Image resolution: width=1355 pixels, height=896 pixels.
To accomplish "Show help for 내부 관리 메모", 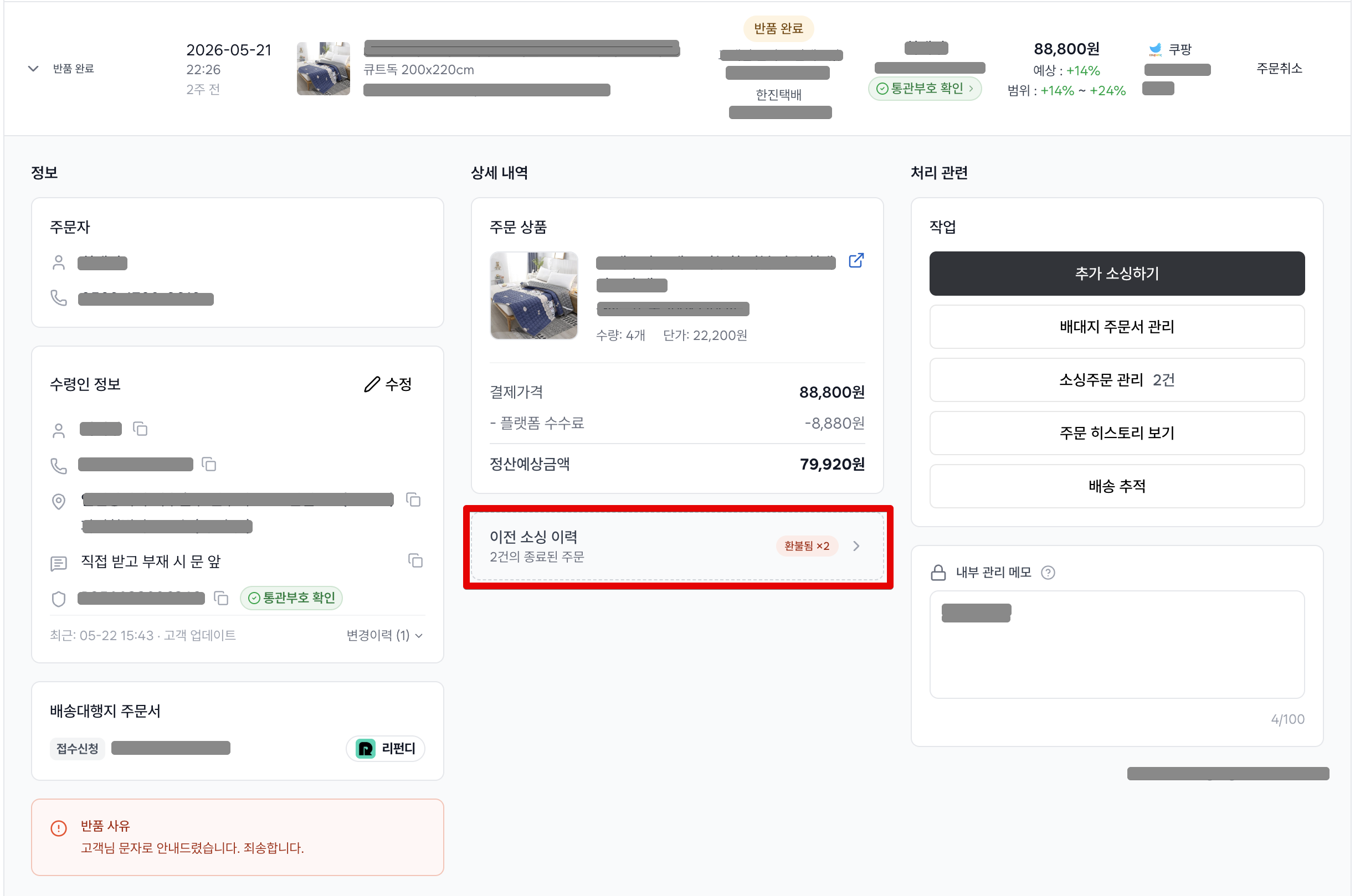I will click(x=1048, y=572).
